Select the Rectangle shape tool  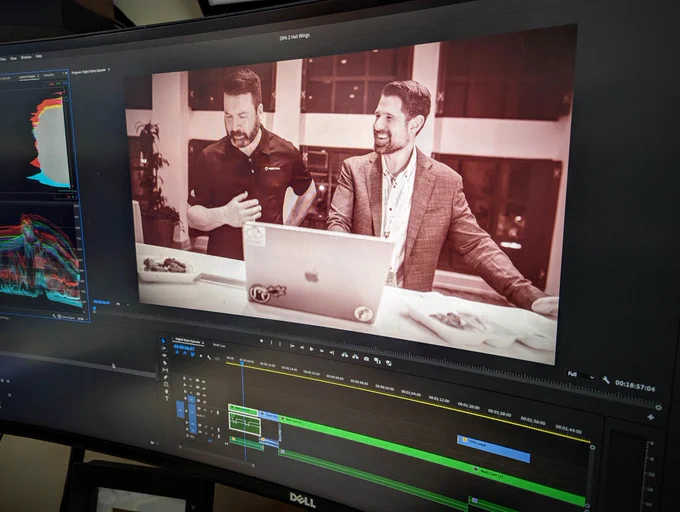166,385
